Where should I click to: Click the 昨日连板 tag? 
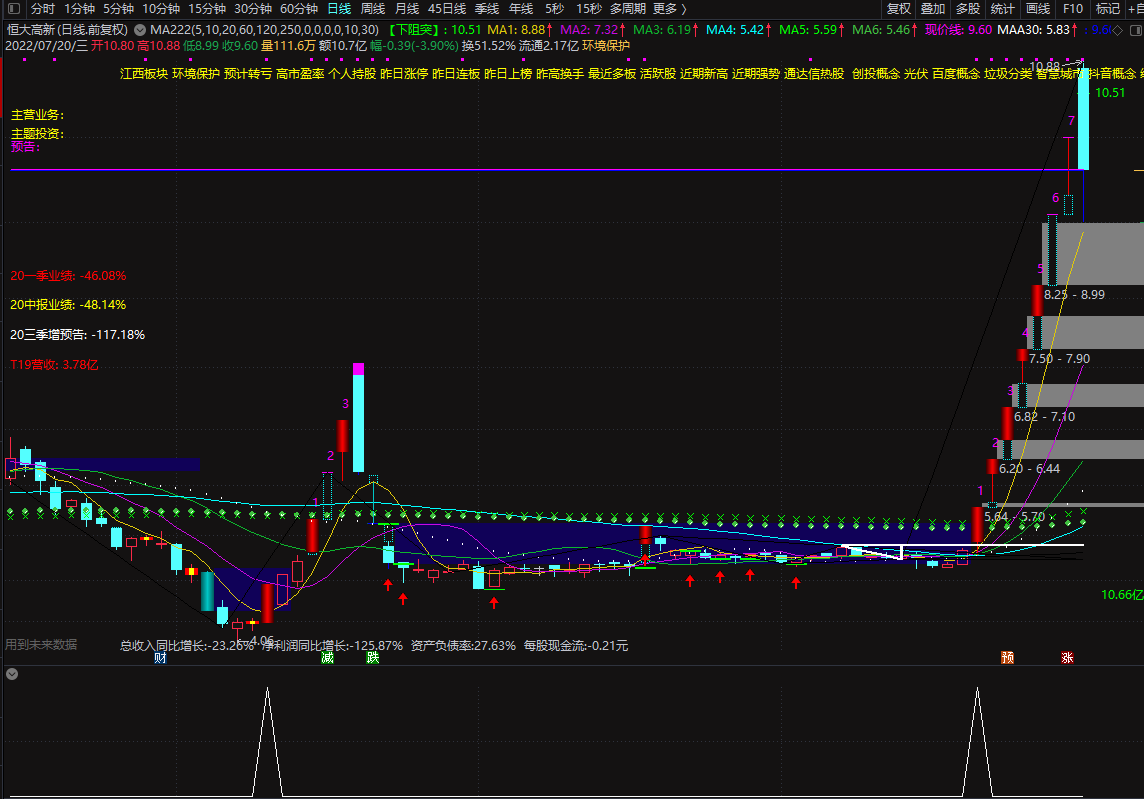tap(456, 74)
